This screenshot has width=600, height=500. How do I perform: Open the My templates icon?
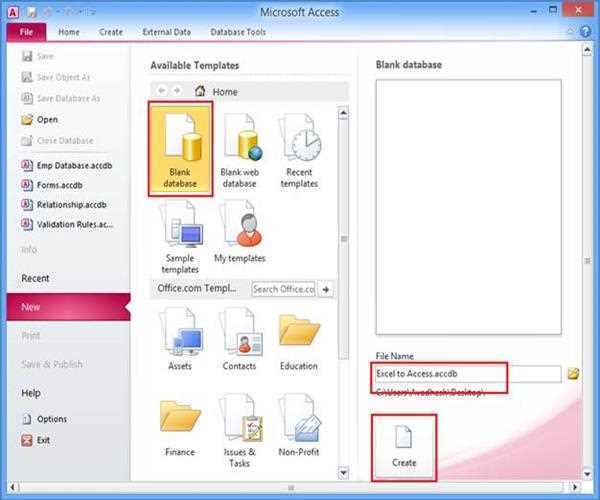(240, 235)
